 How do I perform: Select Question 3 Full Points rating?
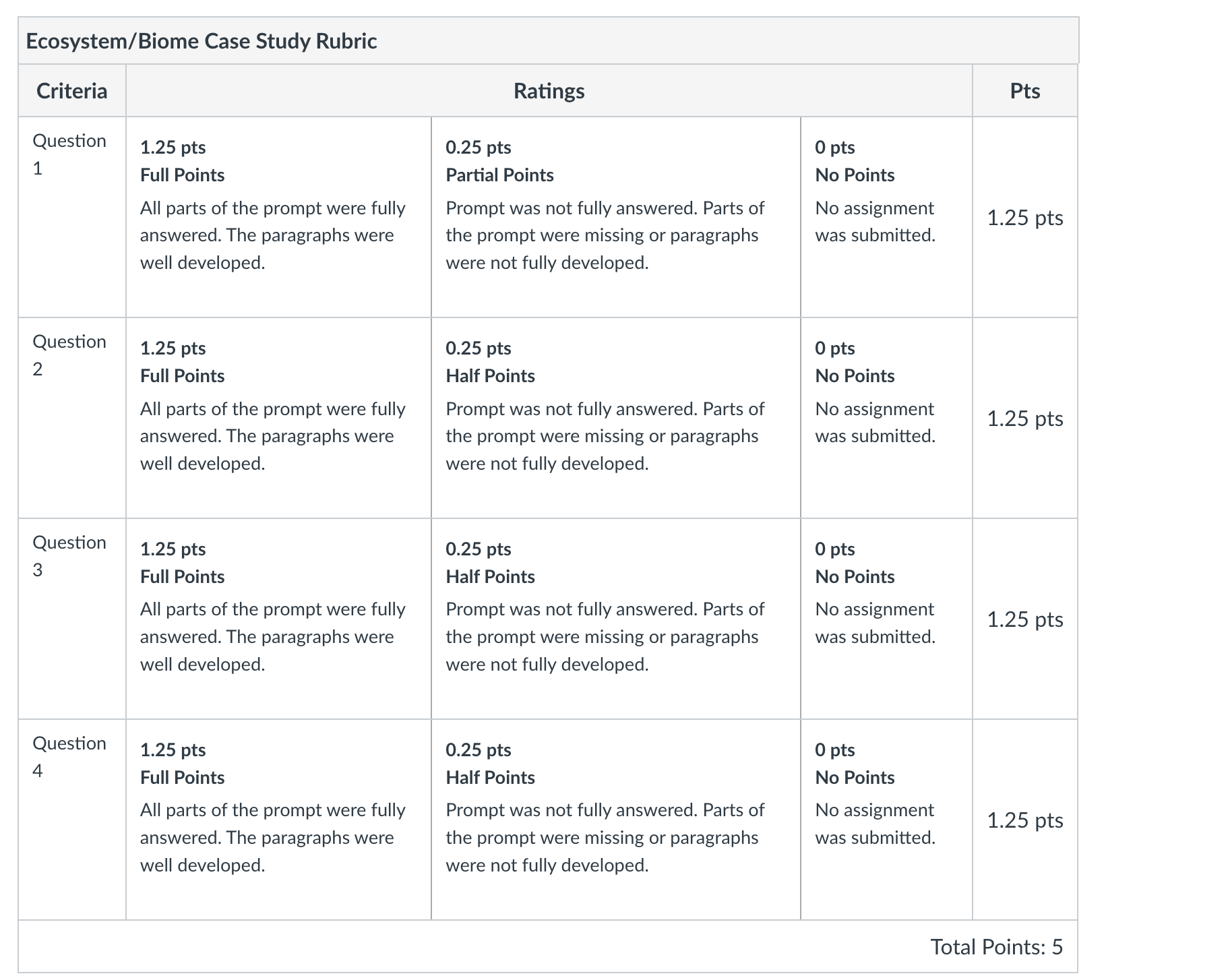point(278,619)
